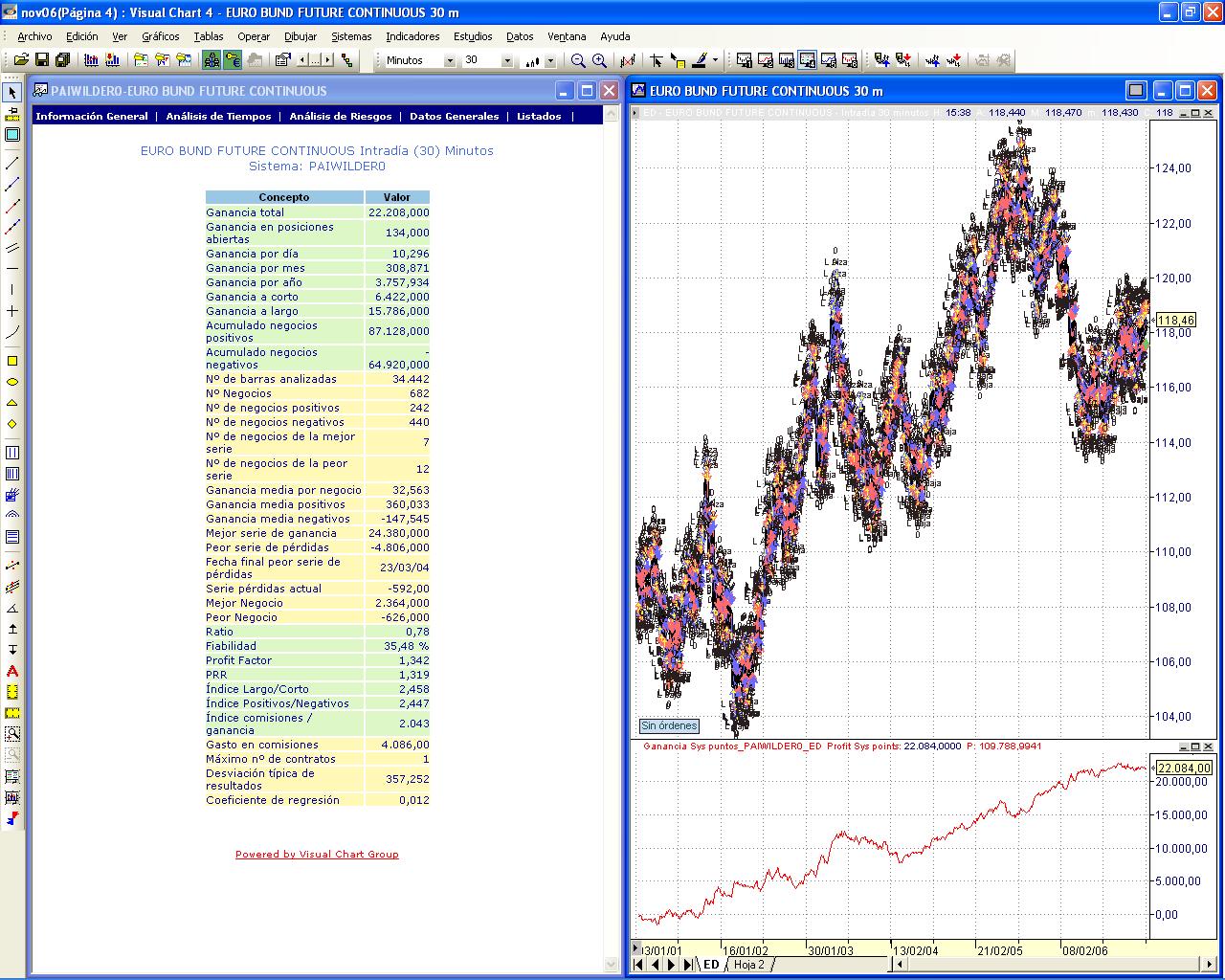
Task: Click the Sin órdenes label on chart
Action: 669,726
